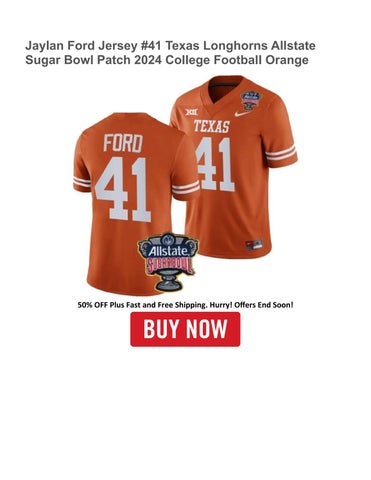Click the red BUY NOW button
Viewport: 371px width, 480px height.
point(185,329)
